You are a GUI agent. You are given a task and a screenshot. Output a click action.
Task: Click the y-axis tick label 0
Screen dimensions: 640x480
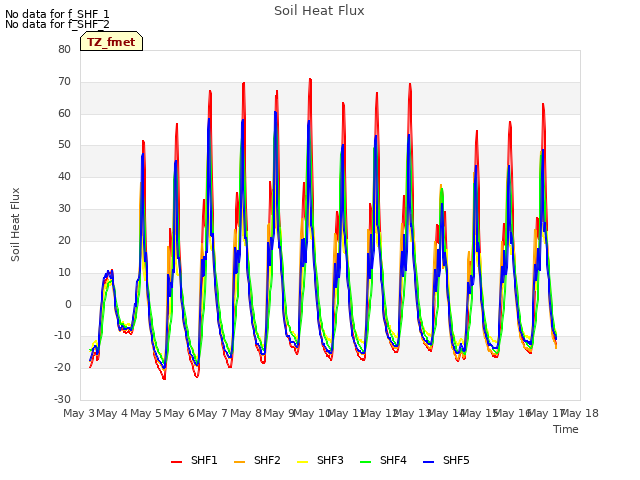[68, 304]
